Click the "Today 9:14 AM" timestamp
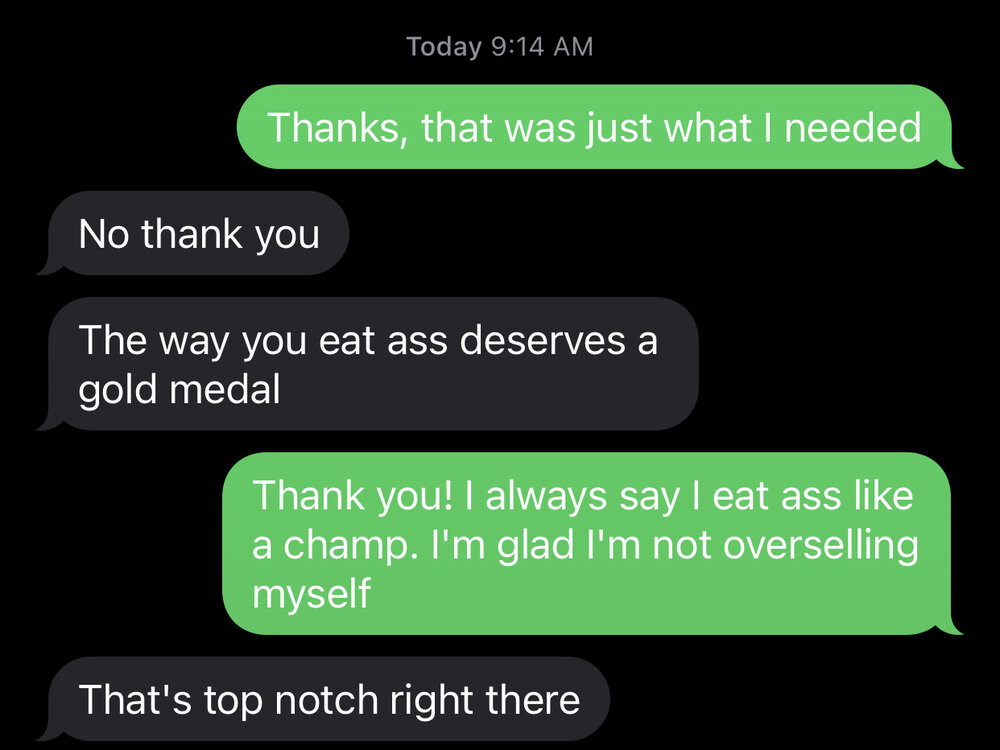1000x750 pixels. pos(500,47)
